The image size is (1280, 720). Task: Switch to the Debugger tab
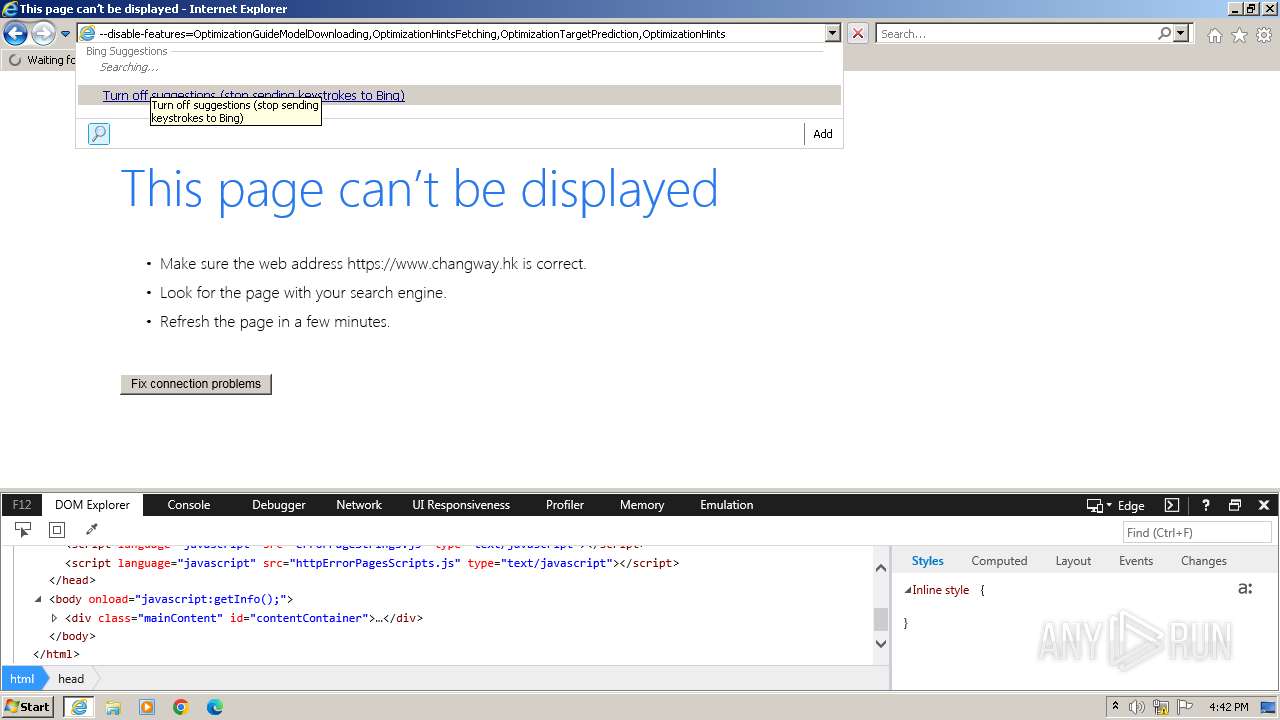(279, 505)
